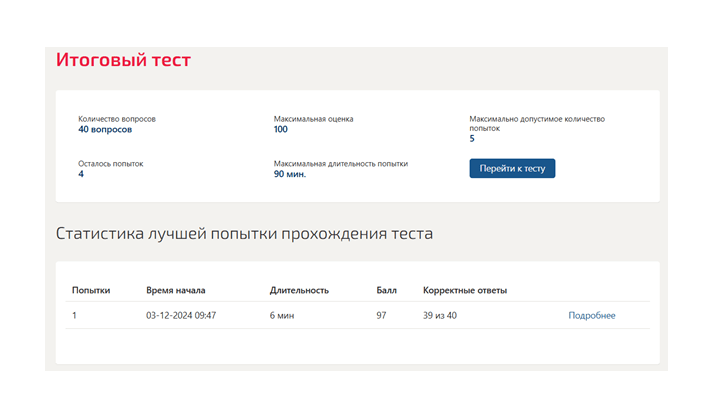Viewport: 709px width, 417px height.
Task: Click the 'Длительность' column header
Action: coord(299,290)
